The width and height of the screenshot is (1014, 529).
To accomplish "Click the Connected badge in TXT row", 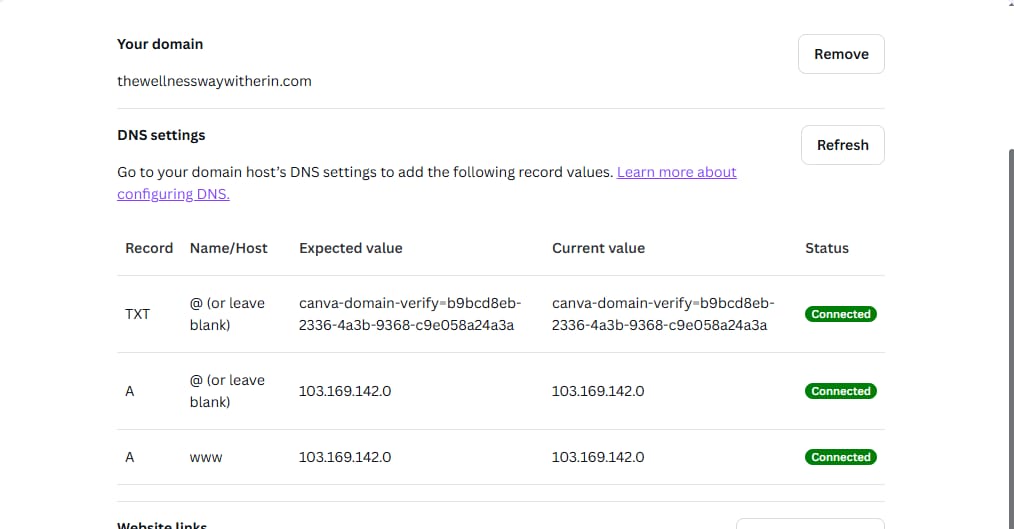I will pyautogui.click(x=841, y=314).
